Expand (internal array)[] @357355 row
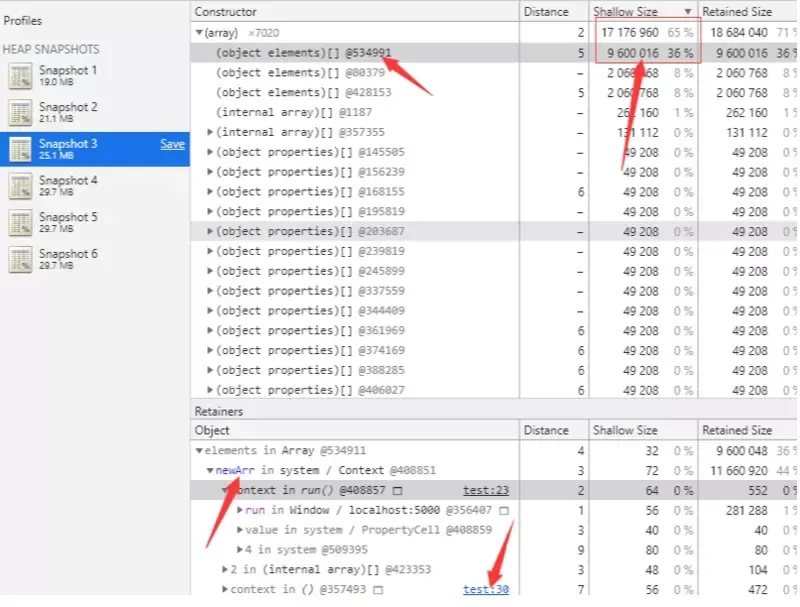The image size is (800, 607). [210, 132]
